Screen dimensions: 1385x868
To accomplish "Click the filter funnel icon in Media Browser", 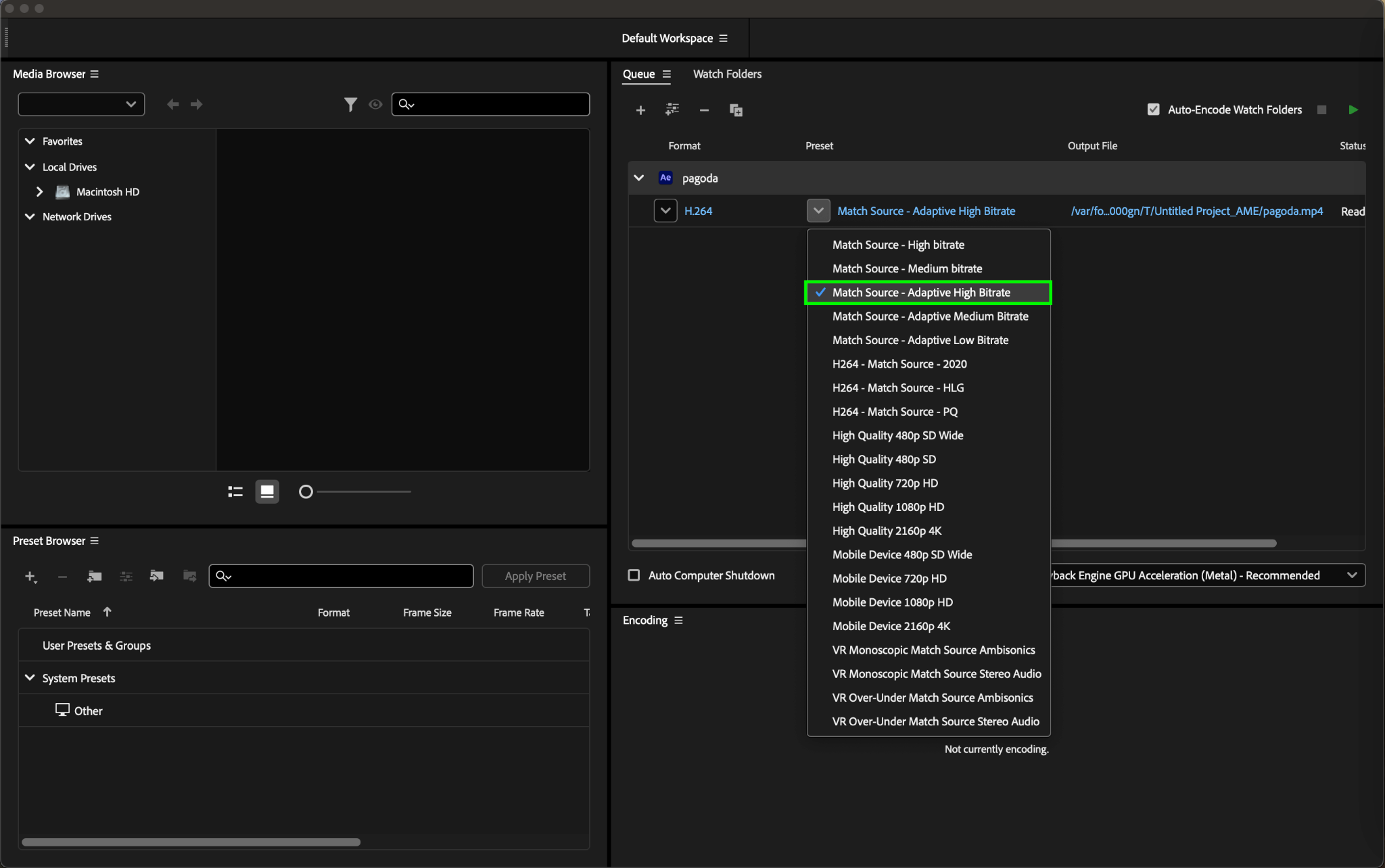I will 350,104.
